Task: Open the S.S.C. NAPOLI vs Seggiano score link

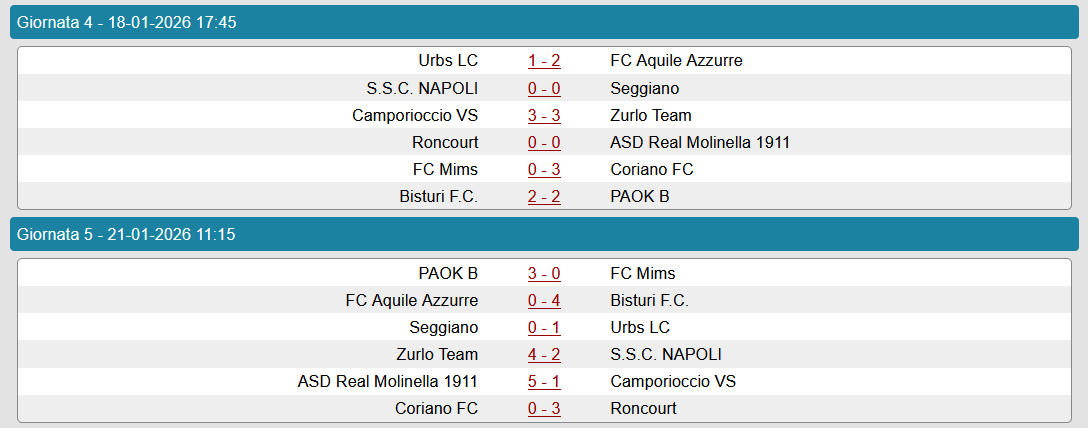Action: click(544, 88)
